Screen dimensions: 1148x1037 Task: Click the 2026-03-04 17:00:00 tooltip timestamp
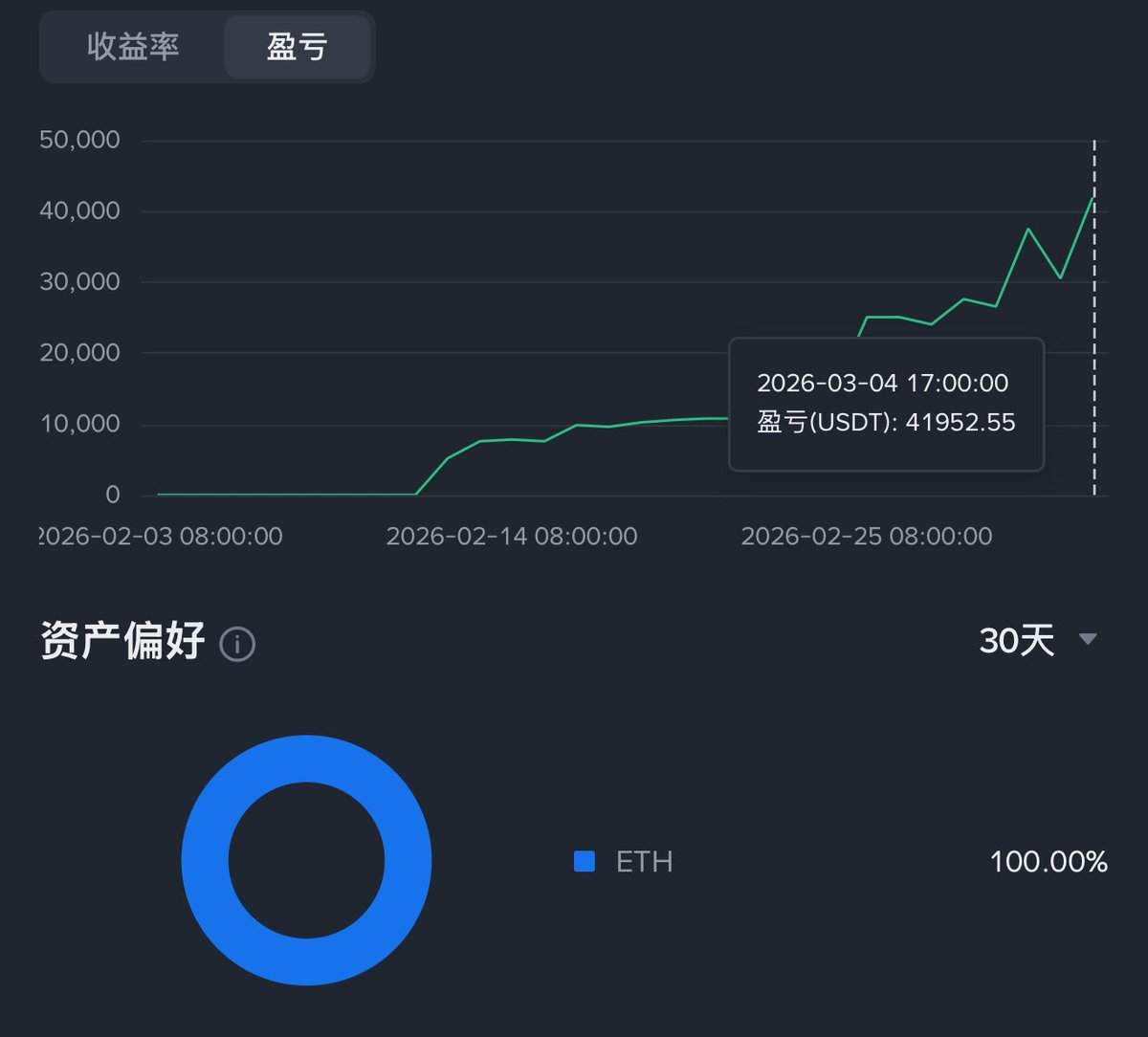pyautogui.click(x=883, y=384)
